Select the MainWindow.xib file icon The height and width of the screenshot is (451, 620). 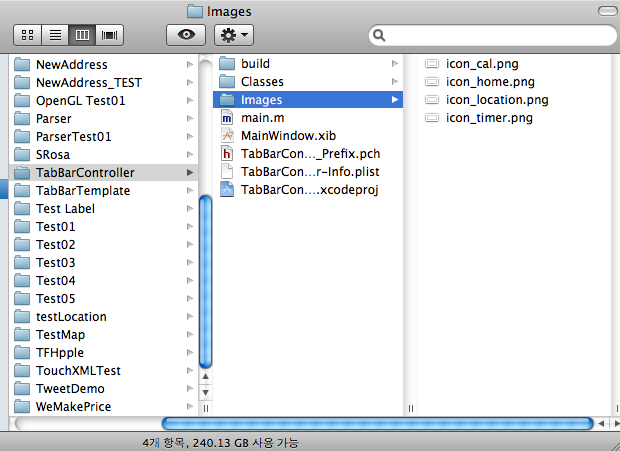pyautogui.click(x=227, y=136)
